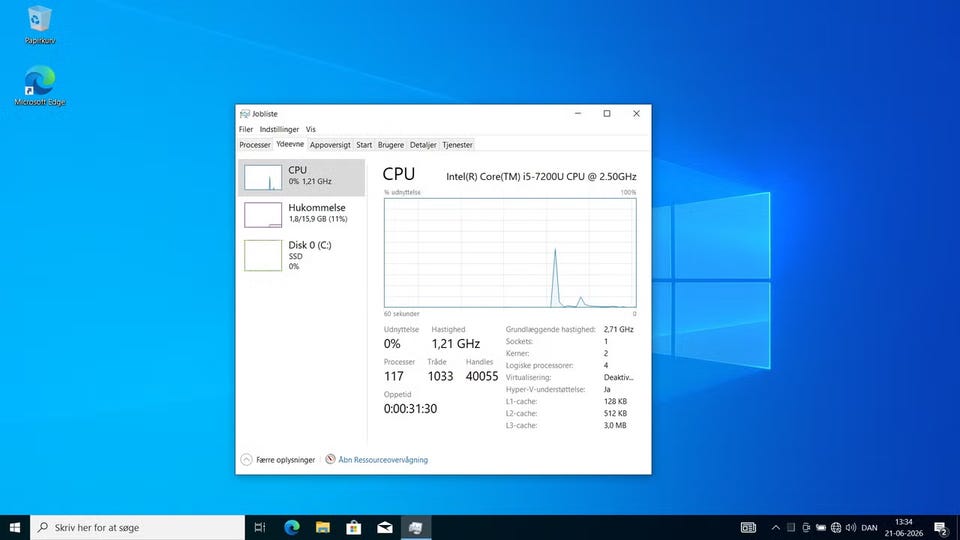Switch to the Detaljer tab
This screenshot has height=540, width=960.
click(x=423, y=145)
